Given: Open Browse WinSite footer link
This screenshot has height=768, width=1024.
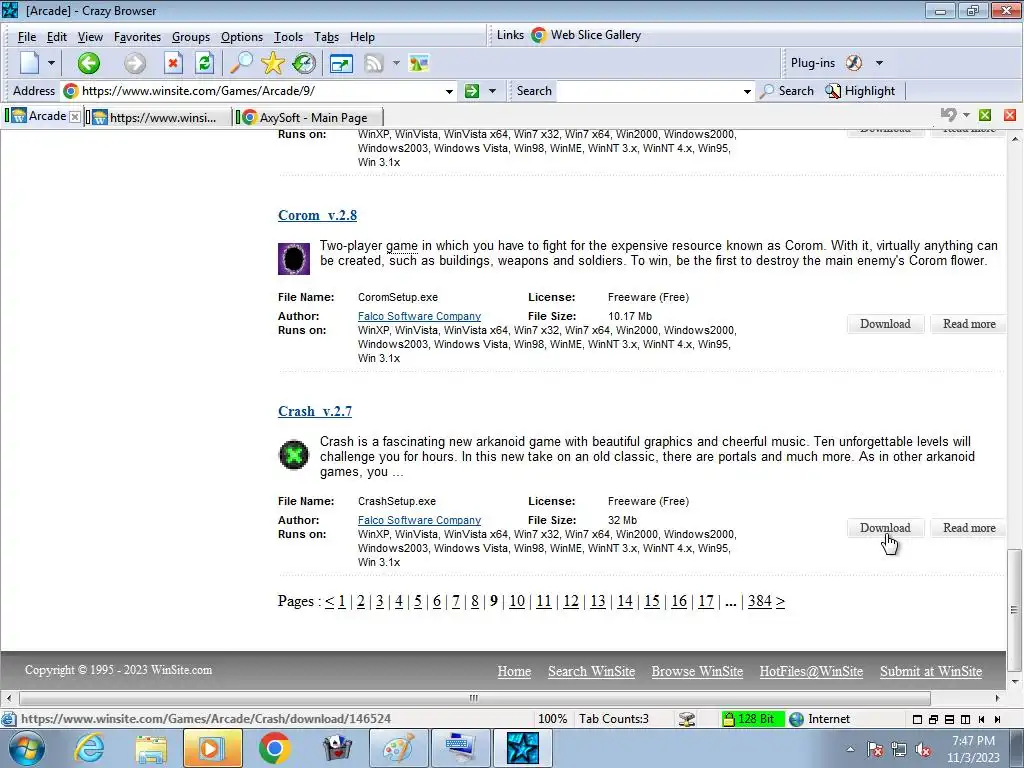Looking at the screenshot, I should pos(697,671).
